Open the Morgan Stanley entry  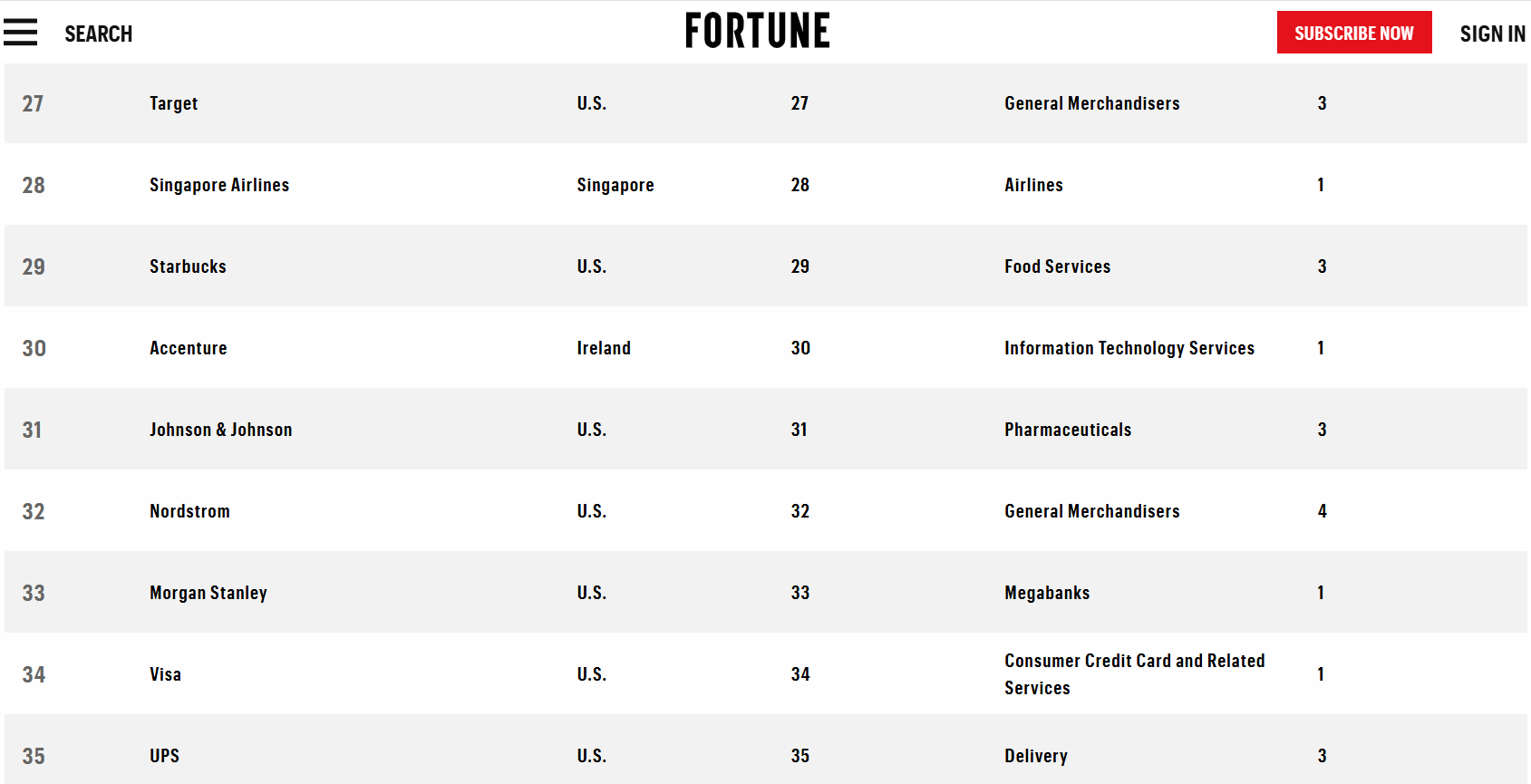coord(208,593)
